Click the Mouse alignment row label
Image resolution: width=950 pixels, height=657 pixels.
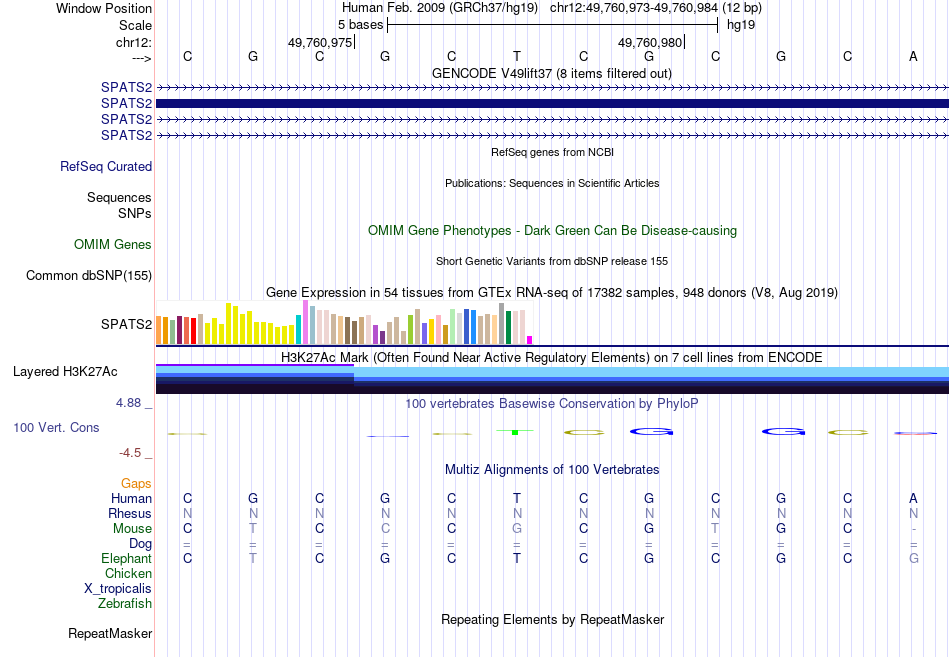(132, 529)
